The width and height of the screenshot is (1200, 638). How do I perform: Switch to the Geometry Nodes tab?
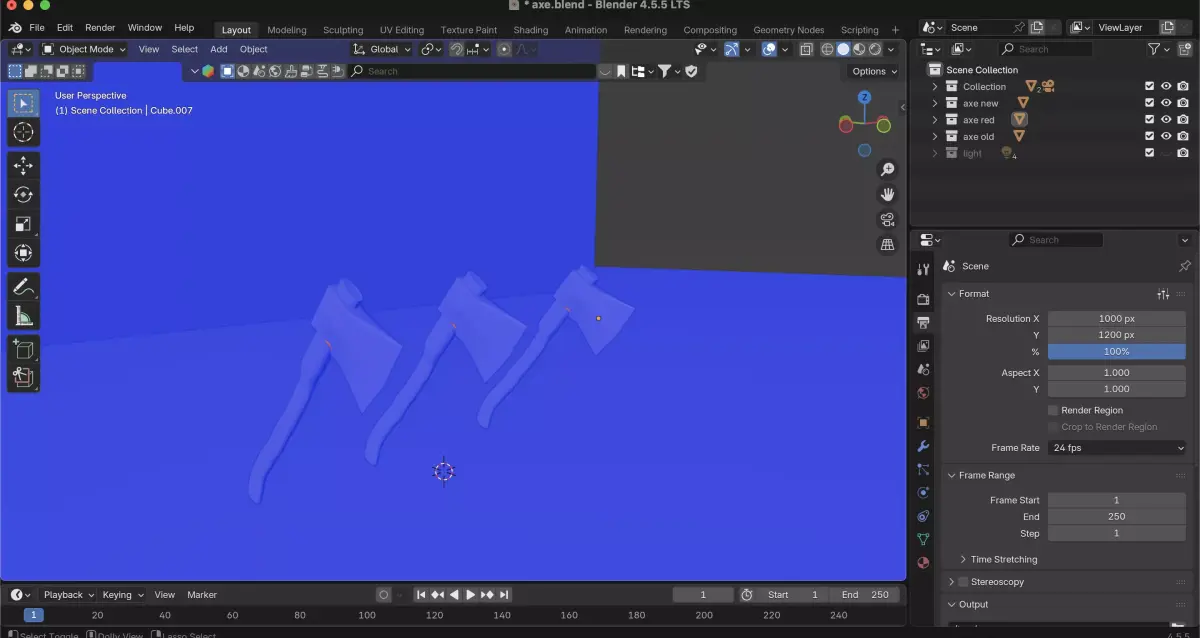click(x=789, y=30)
